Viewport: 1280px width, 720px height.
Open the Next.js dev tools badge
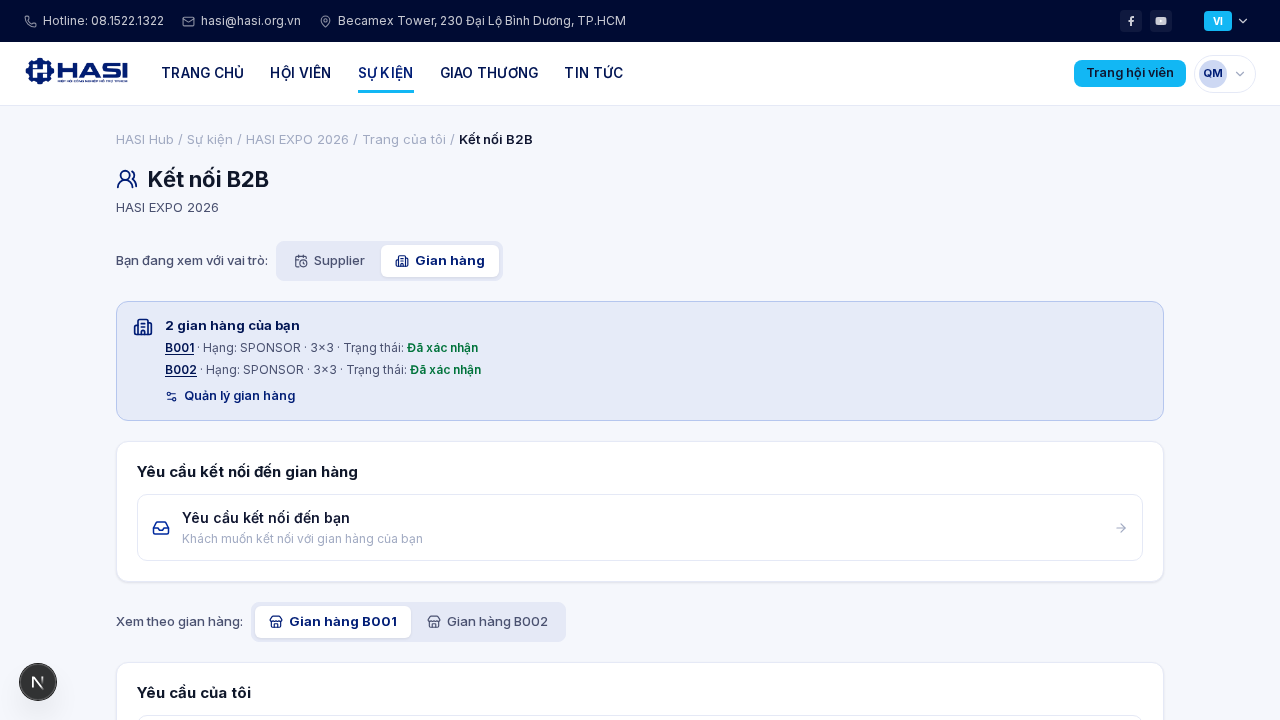(38, 682)
